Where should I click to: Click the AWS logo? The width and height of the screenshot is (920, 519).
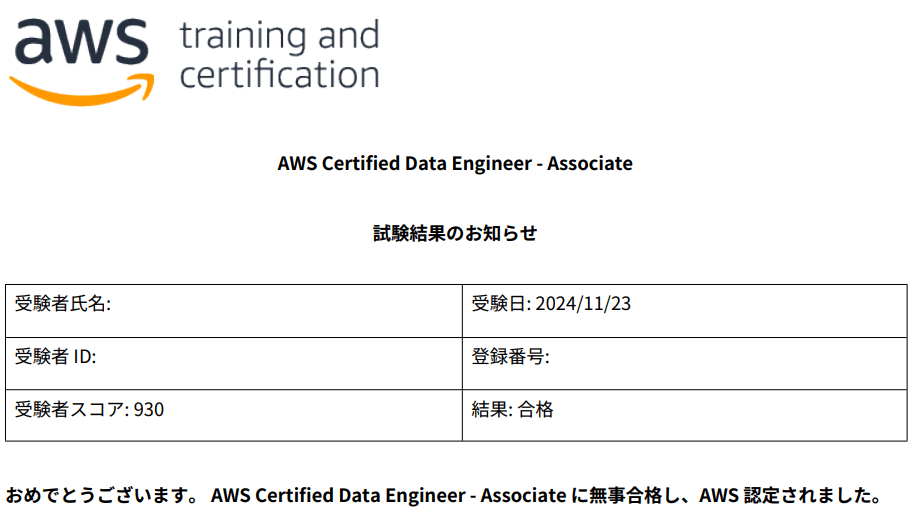point(82,62)
